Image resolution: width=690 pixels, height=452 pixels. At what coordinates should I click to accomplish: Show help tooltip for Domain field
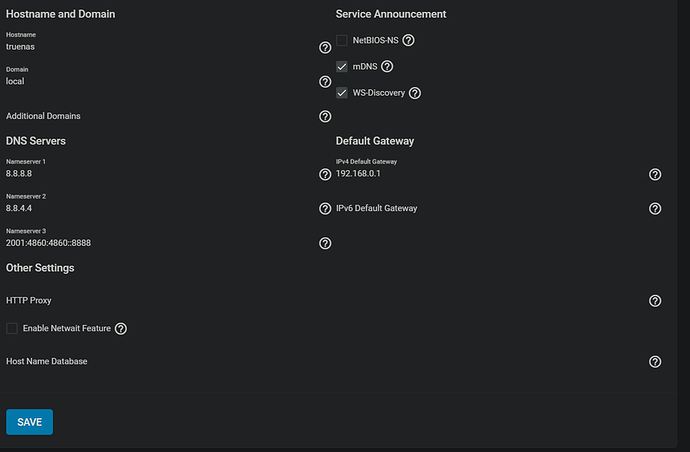[325, 82]
